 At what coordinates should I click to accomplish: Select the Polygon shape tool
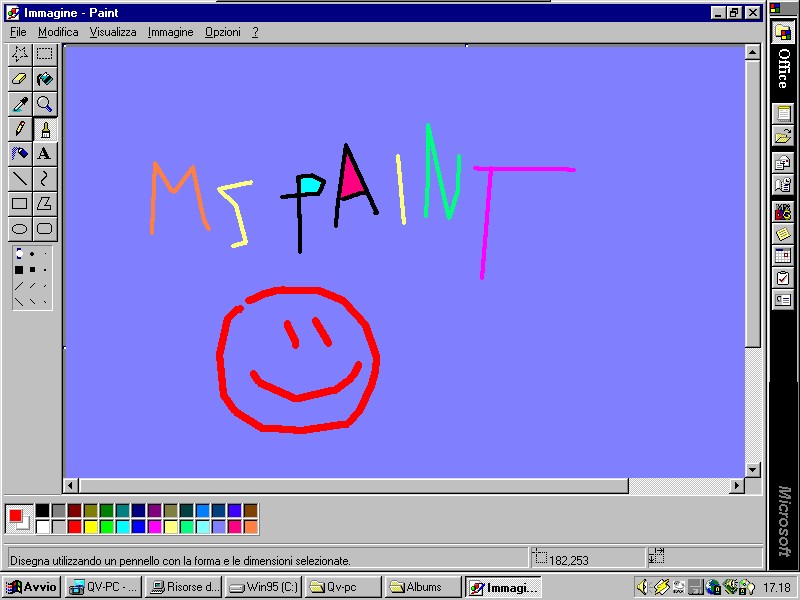45,204
